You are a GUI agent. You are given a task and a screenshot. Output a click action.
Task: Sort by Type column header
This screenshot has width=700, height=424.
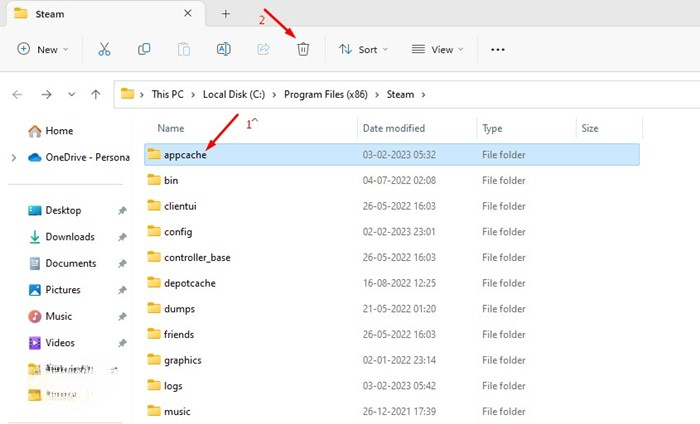tap(492, 129)
